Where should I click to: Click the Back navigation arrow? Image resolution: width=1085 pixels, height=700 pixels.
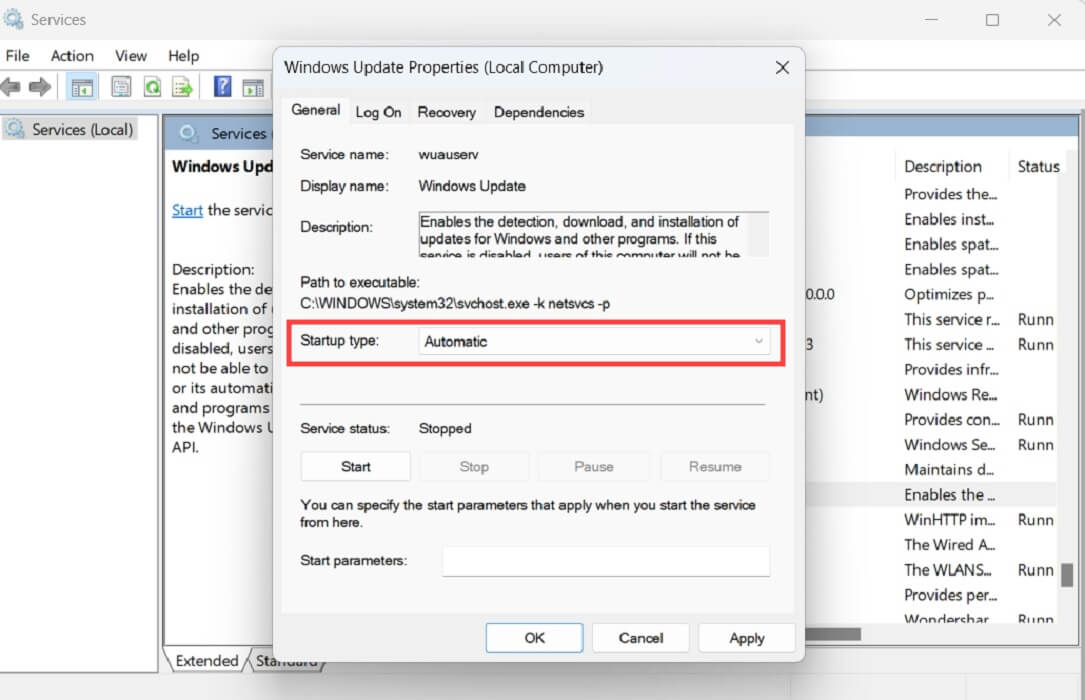(10, 86)
